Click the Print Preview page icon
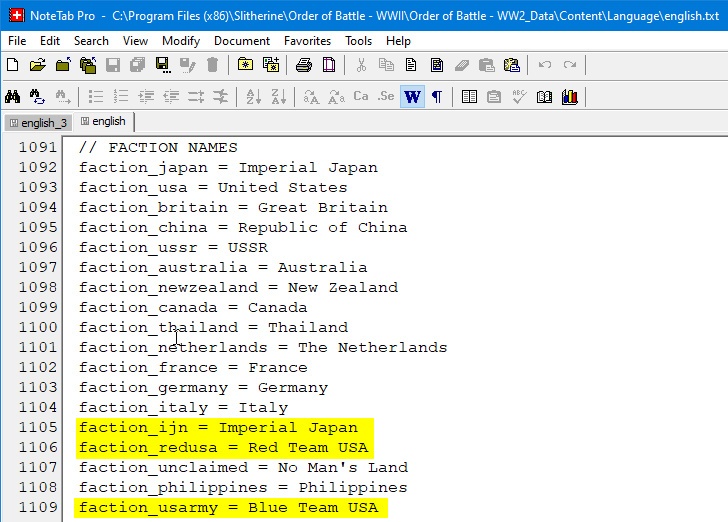The image size is (728, 522). [329, 65]
